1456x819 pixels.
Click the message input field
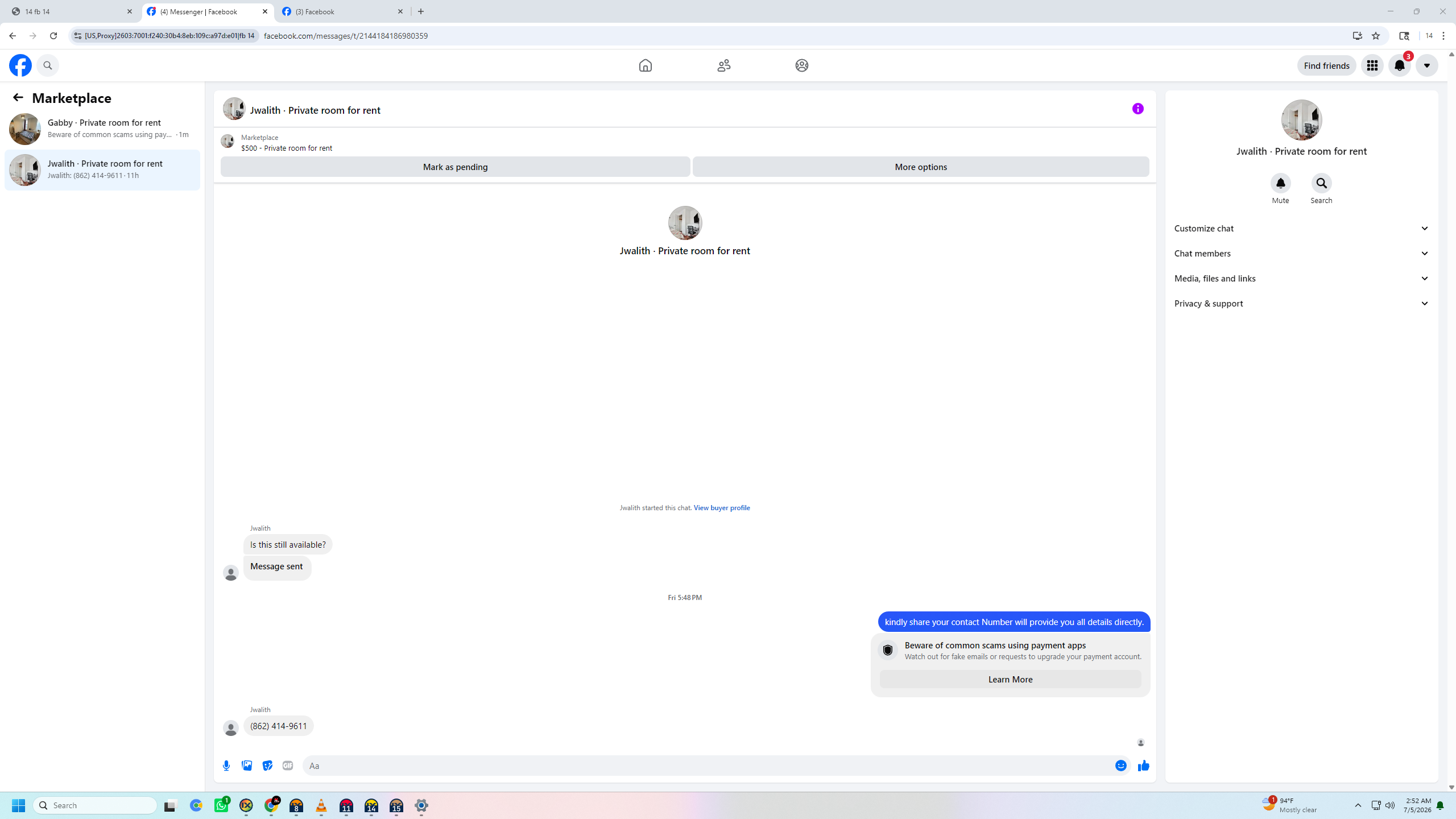click(x=708, y=766)
